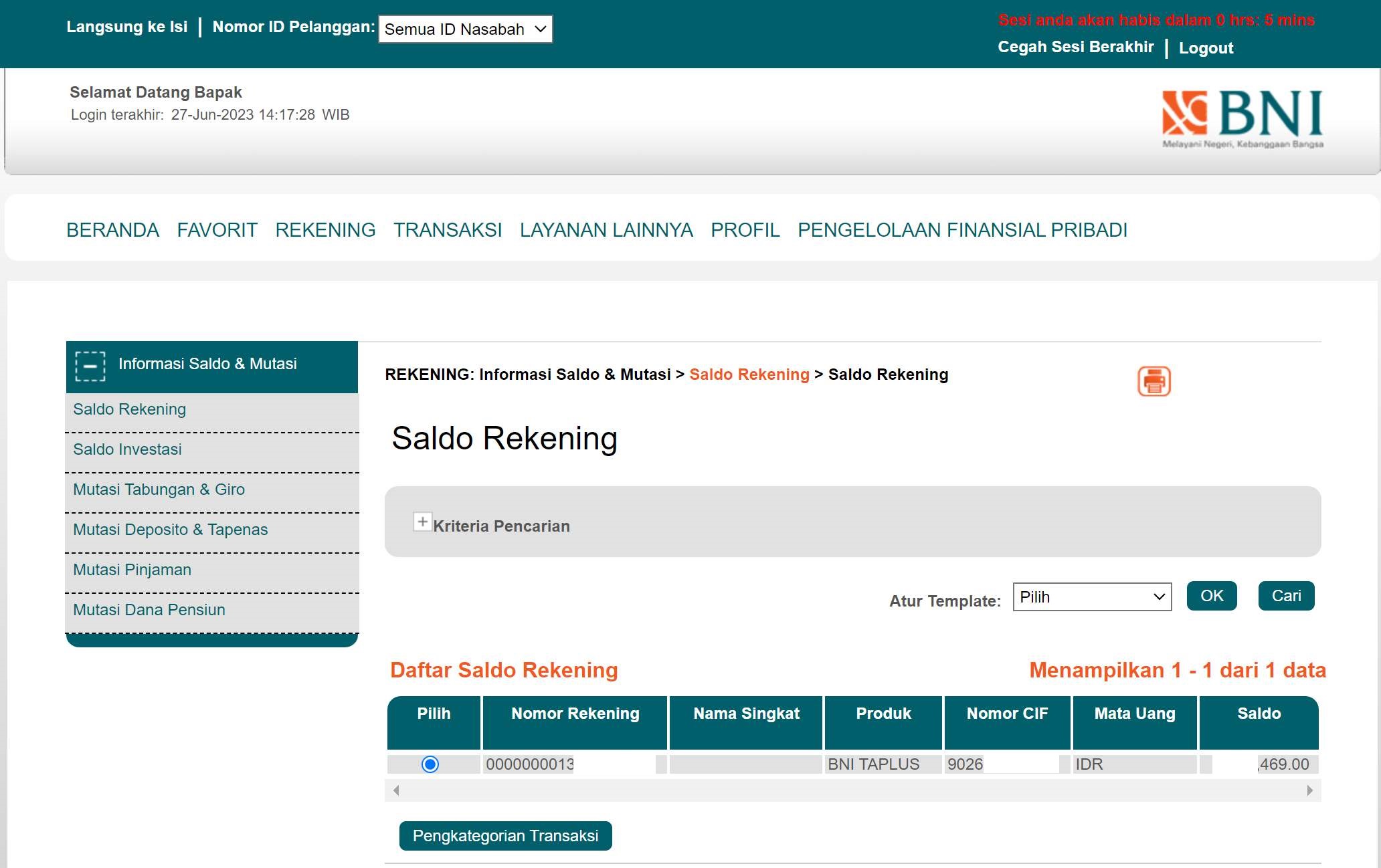Screen dimensions: 1381x868
Task: Click Cegah Sesi Berakhir link
Action: tap(1075, 47)
